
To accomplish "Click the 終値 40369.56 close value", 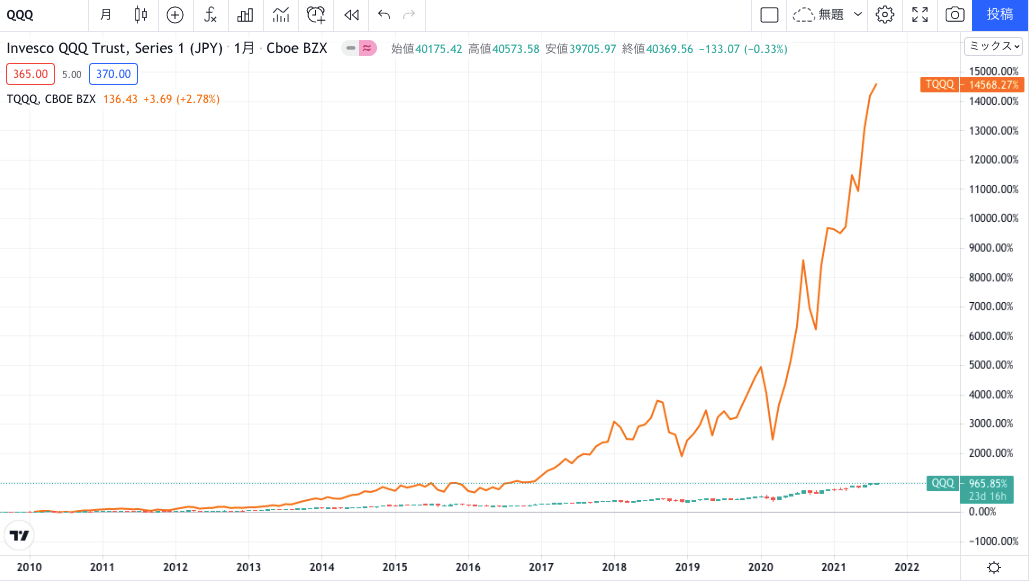I will click(x=658, y=49).
